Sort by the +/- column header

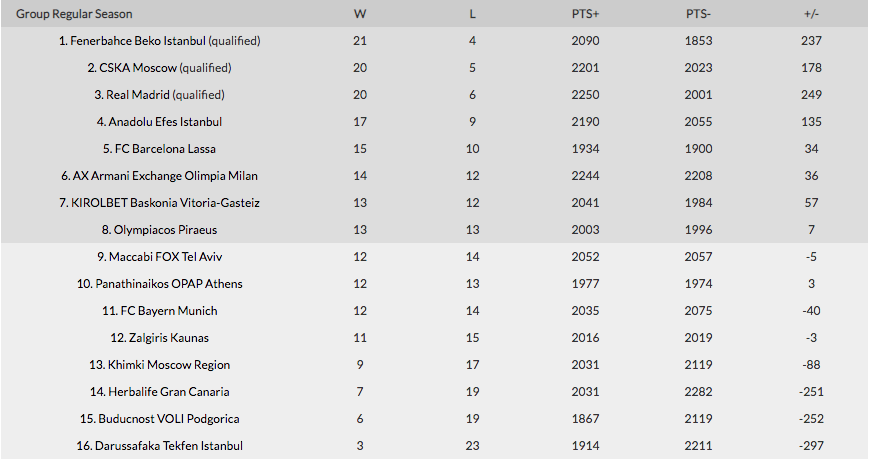point(811,14)
